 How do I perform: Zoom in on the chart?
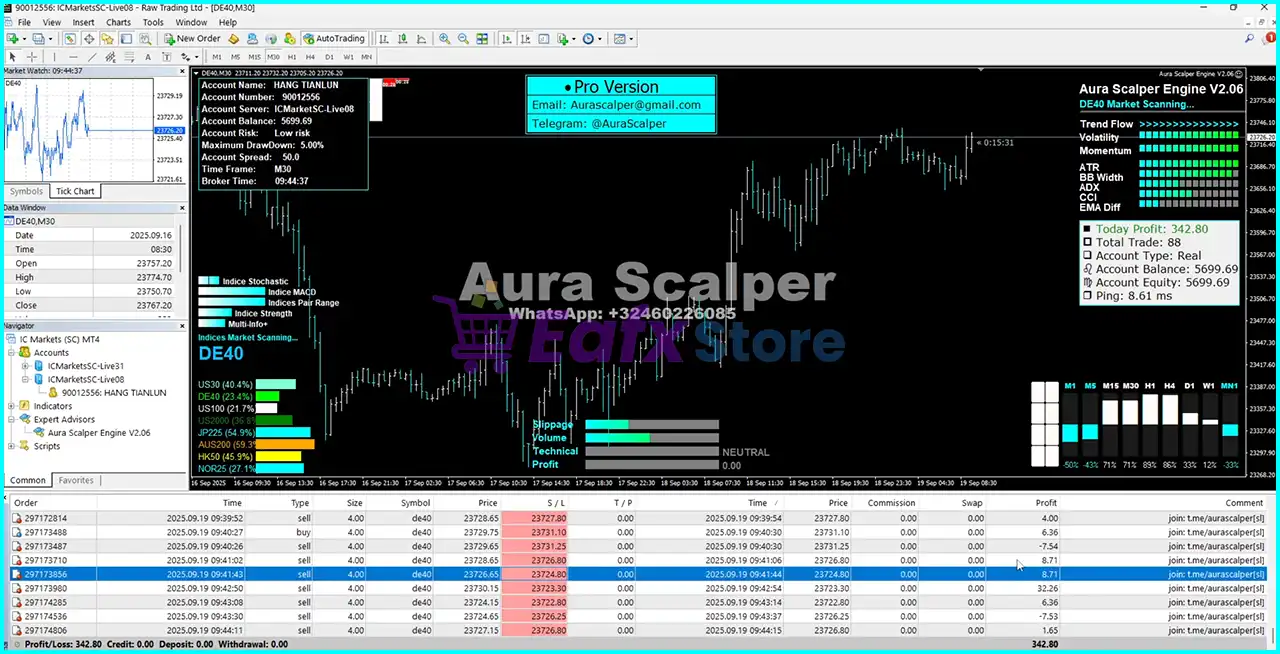tap(444, 39)
